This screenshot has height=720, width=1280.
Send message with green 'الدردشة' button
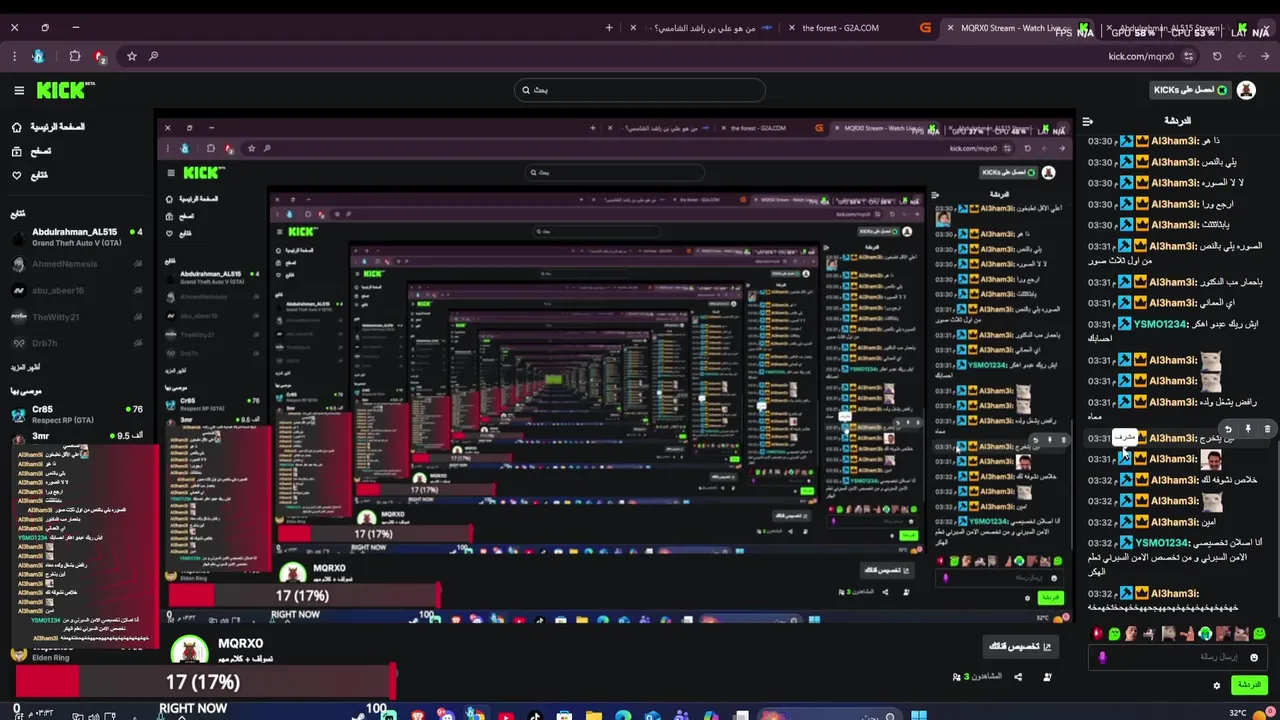point(1249,685)
